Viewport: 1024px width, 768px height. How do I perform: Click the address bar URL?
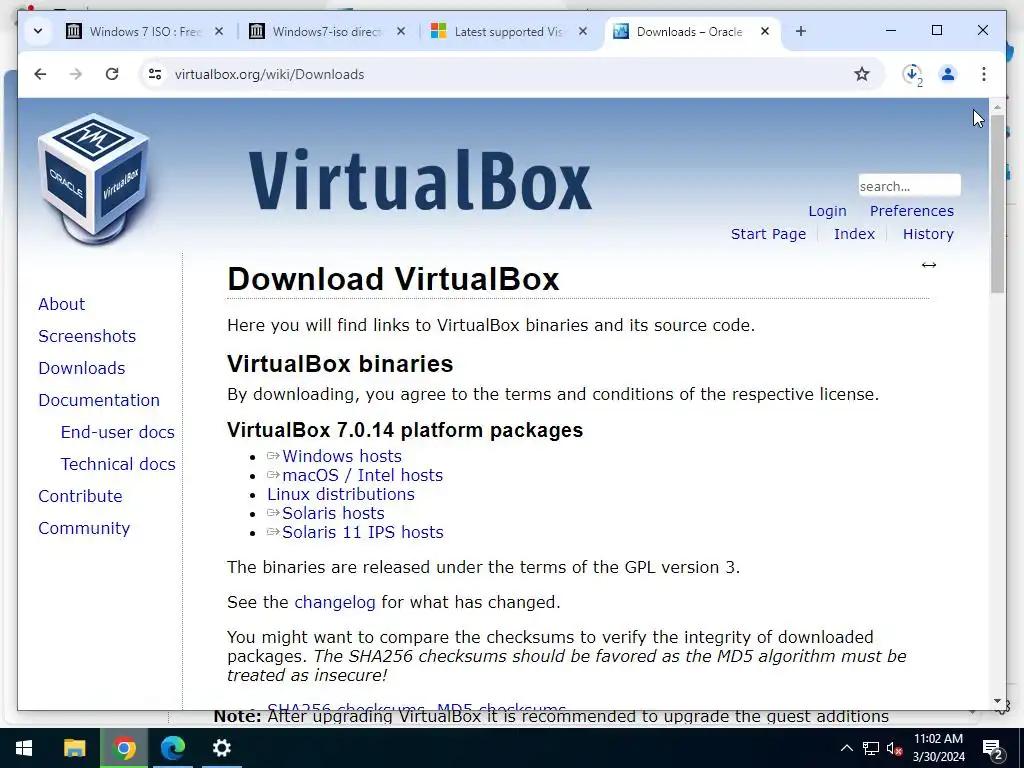[x=269, y=74]
